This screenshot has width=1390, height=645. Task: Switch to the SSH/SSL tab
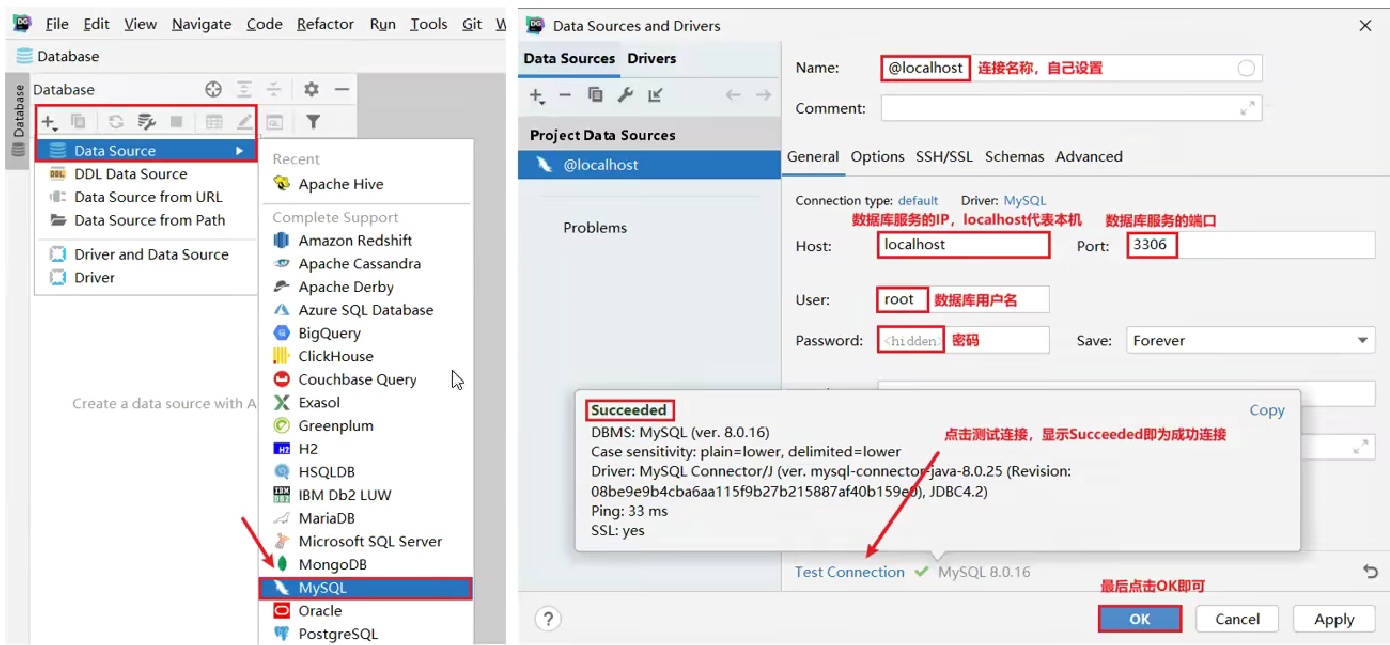944,157
